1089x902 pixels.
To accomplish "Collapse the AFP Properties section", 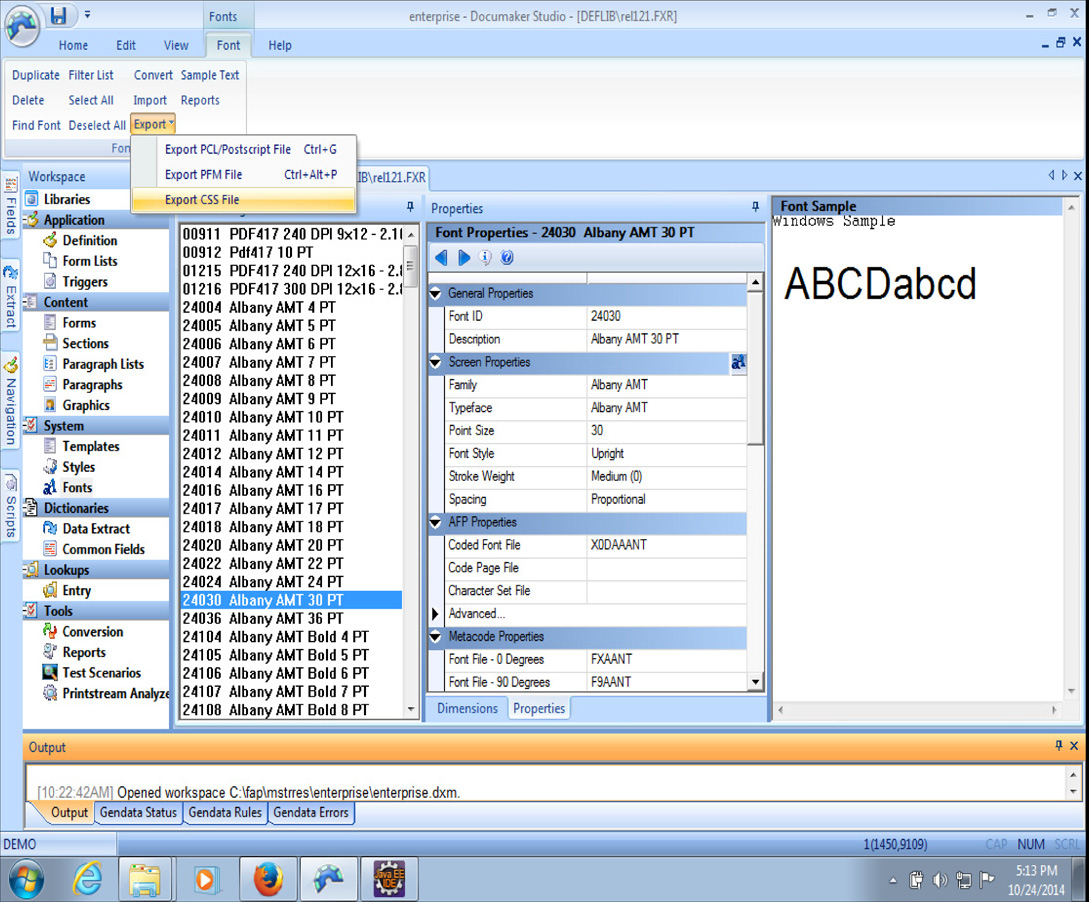I will (x=435, y=522).
